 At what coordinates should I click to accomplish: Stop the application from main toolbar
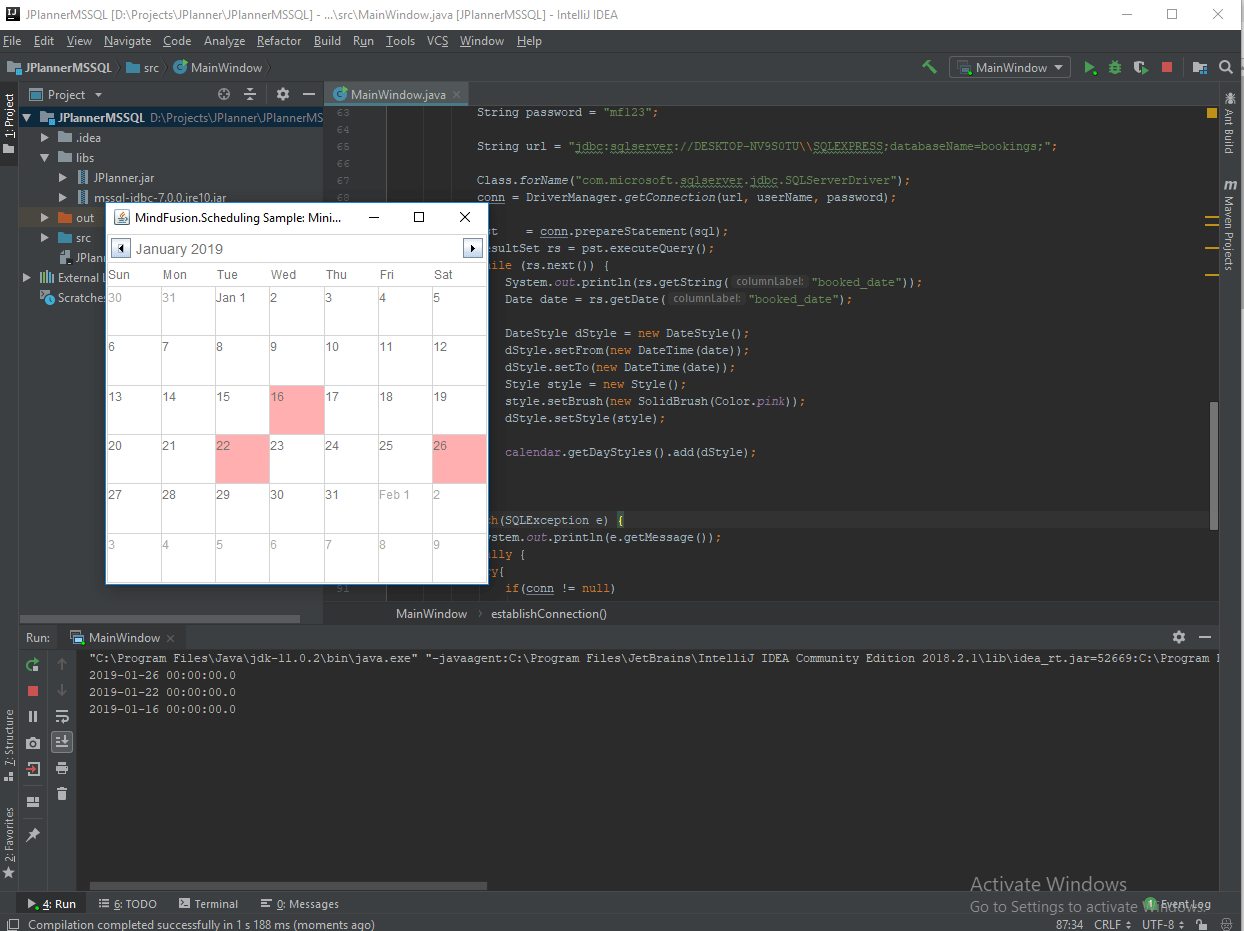1166,67
